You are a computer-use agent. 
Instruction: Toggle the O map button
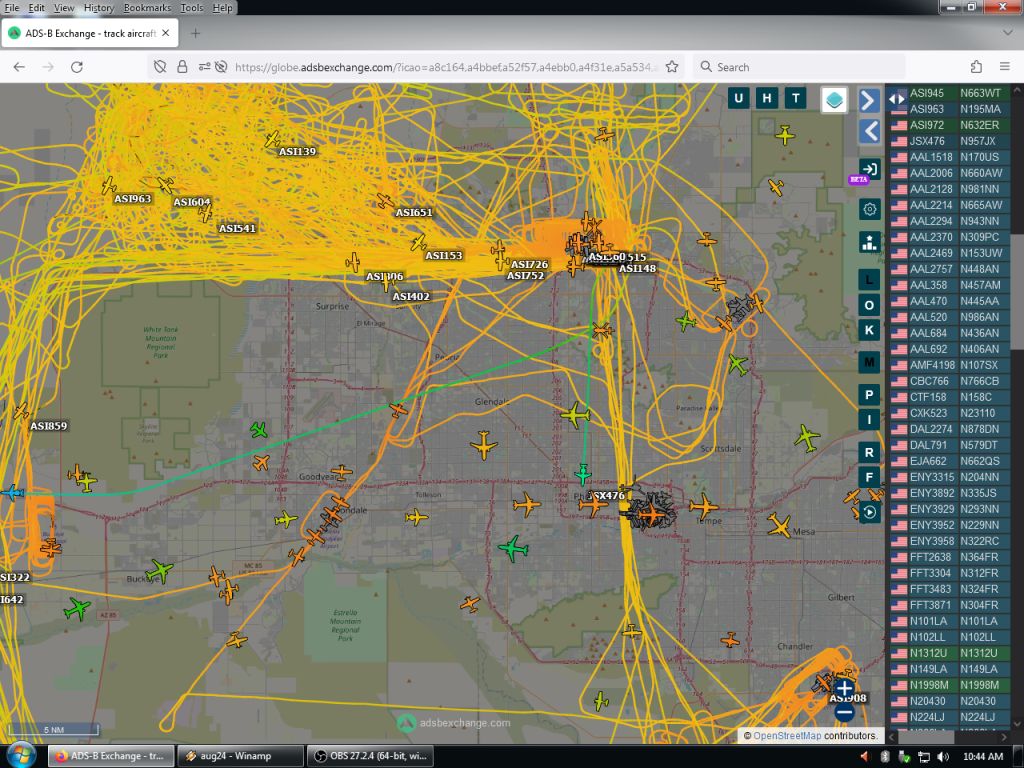coord(869,305)
